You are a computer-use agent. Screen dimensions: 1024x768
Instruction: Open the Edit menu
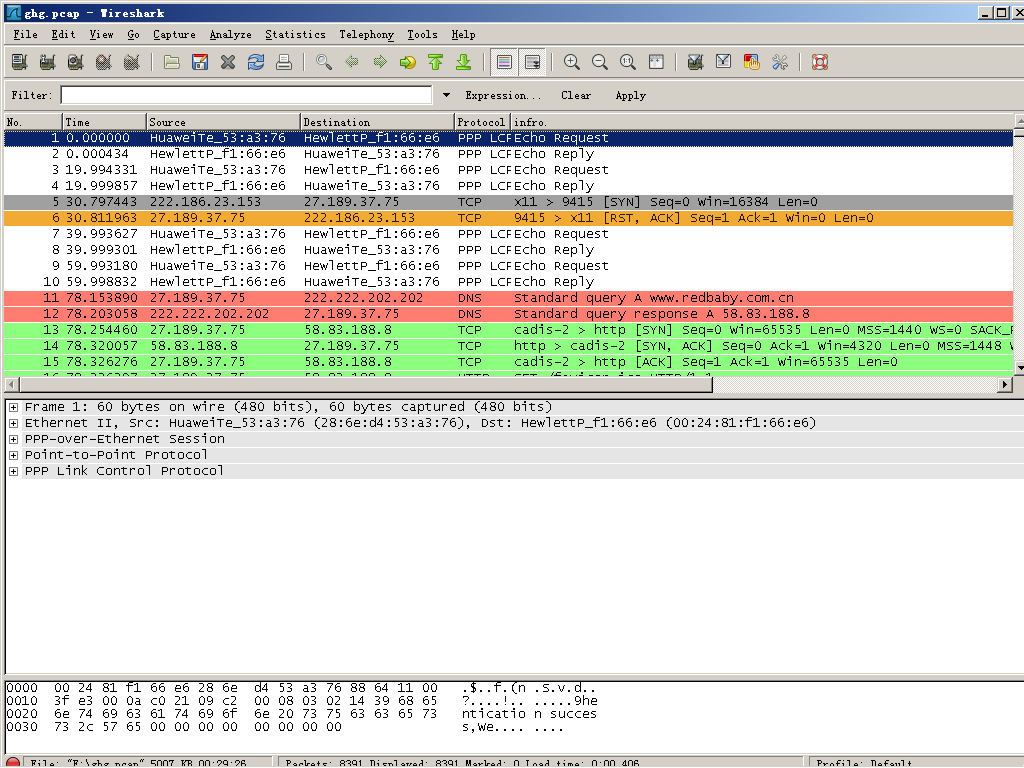point(63,35)
